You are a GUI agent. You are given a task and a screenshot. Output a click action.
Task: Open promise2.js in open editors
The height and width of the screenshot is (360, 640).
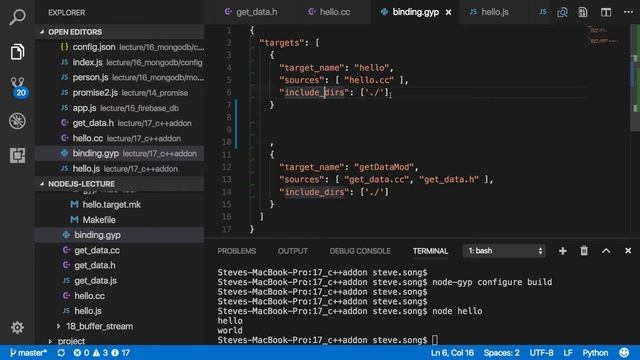pyautogui.click(x=120, y=93)
